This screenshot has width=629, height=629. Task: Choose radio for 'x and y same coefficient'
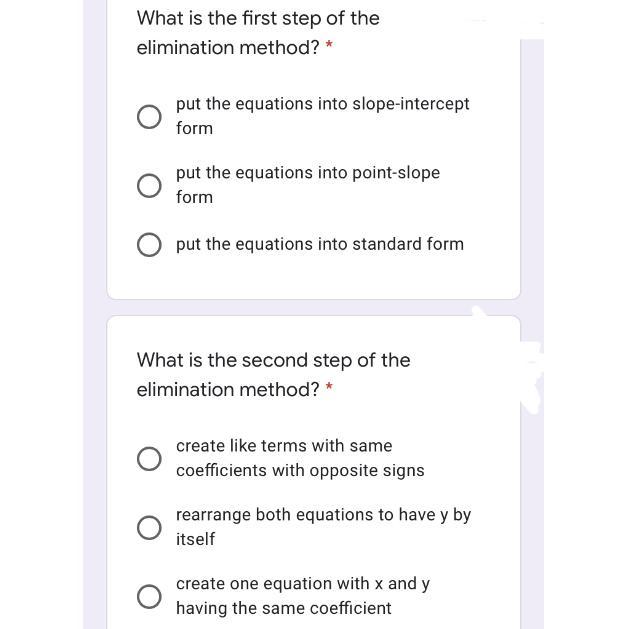tap(149, 597)
